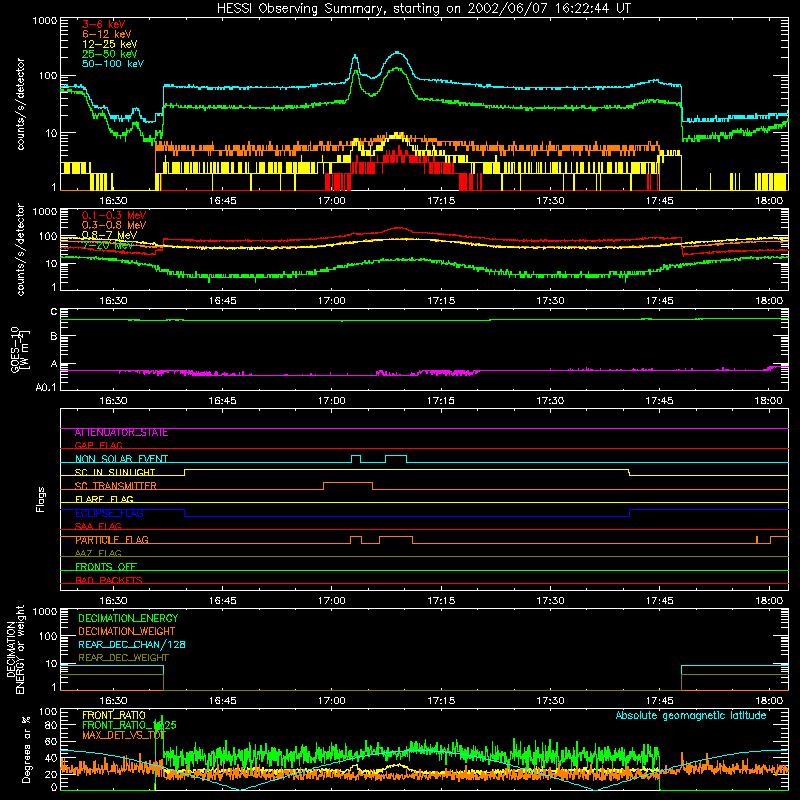This screenshot has height=800, width=800.
Task: Select the cyan 50-100 keV legend label
Action: point(112,64)
